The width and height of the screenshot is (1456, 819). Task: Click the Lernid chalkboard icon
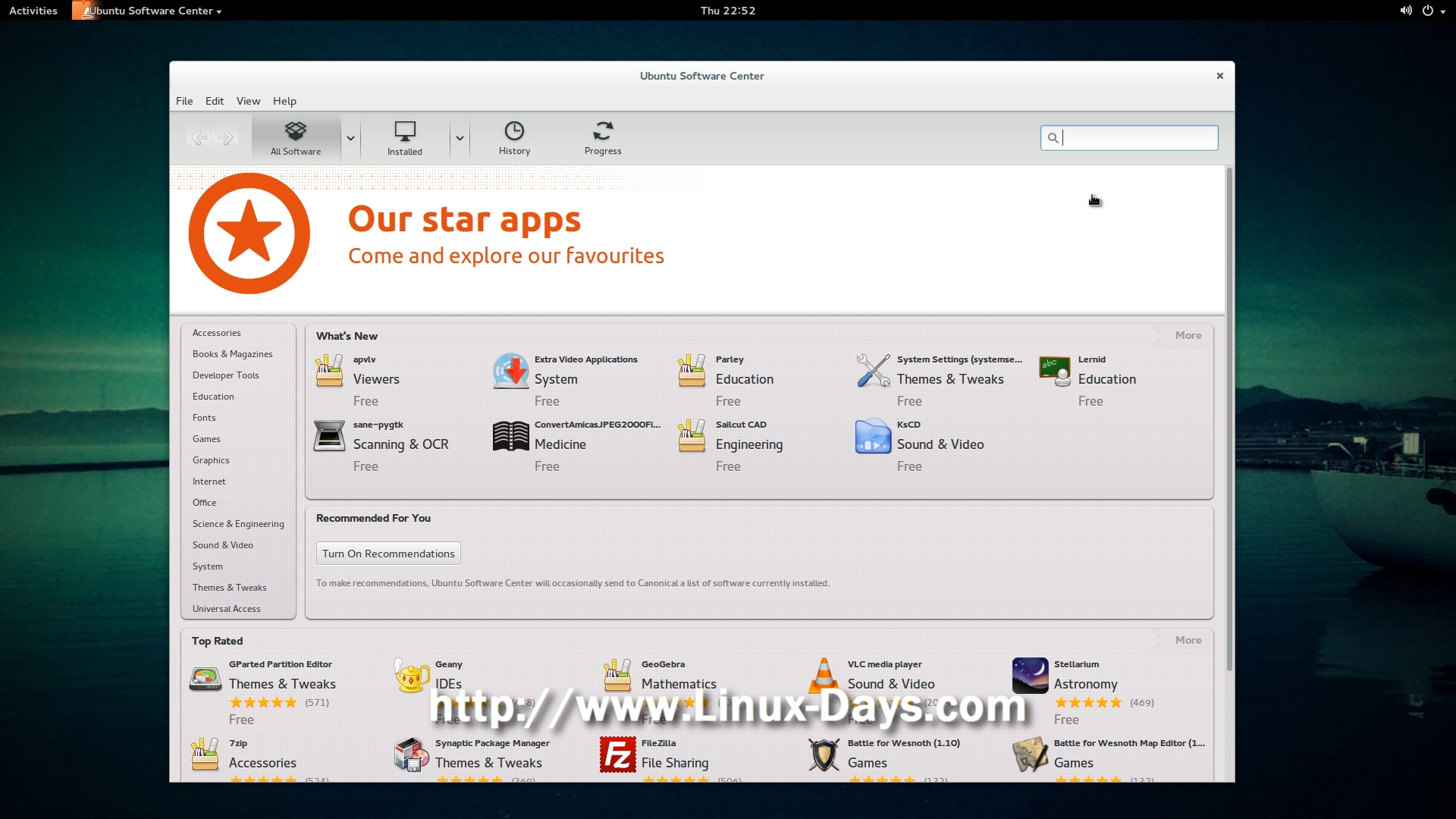[x=1054, y=371]
